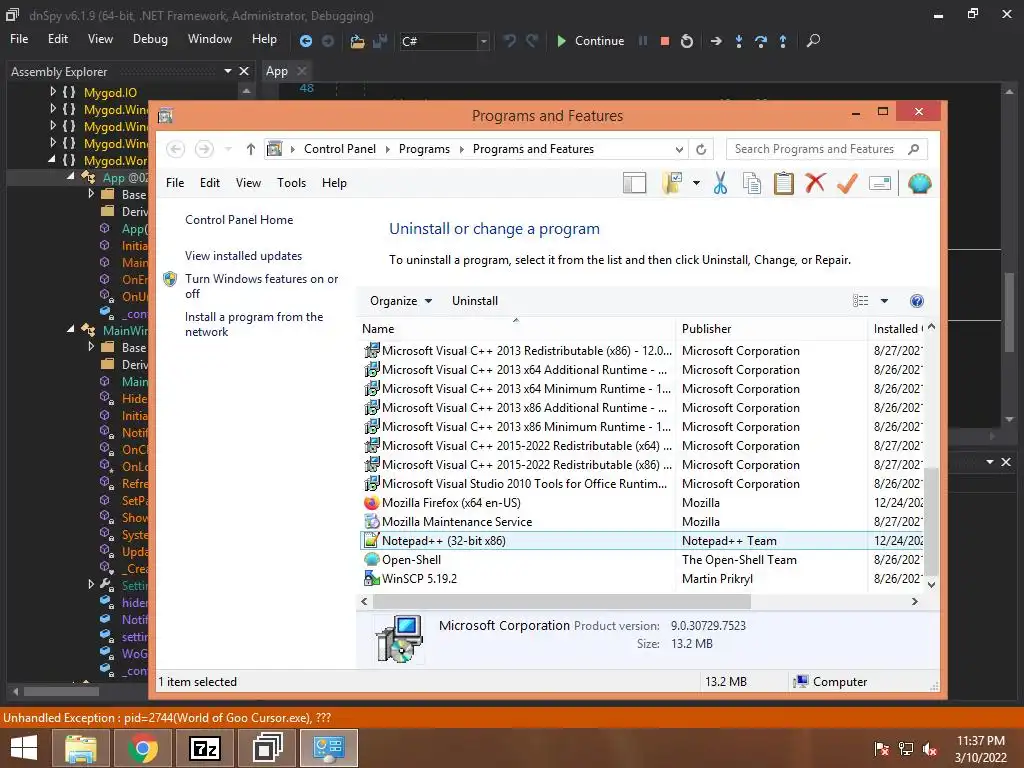The width and height of the screenshot is (1024, 768).
Task: Navigate forward in dnSpy toolbar
Action: pyautogui.click(x=328, y=40)
